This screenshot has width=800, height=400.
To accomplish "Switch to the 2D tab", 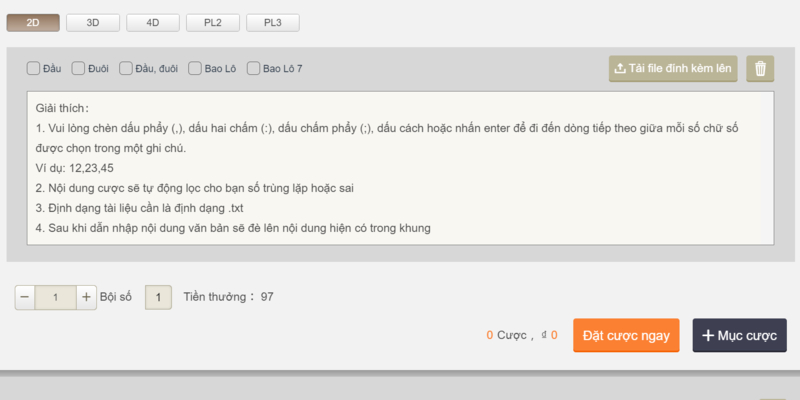I will (32, 22).
